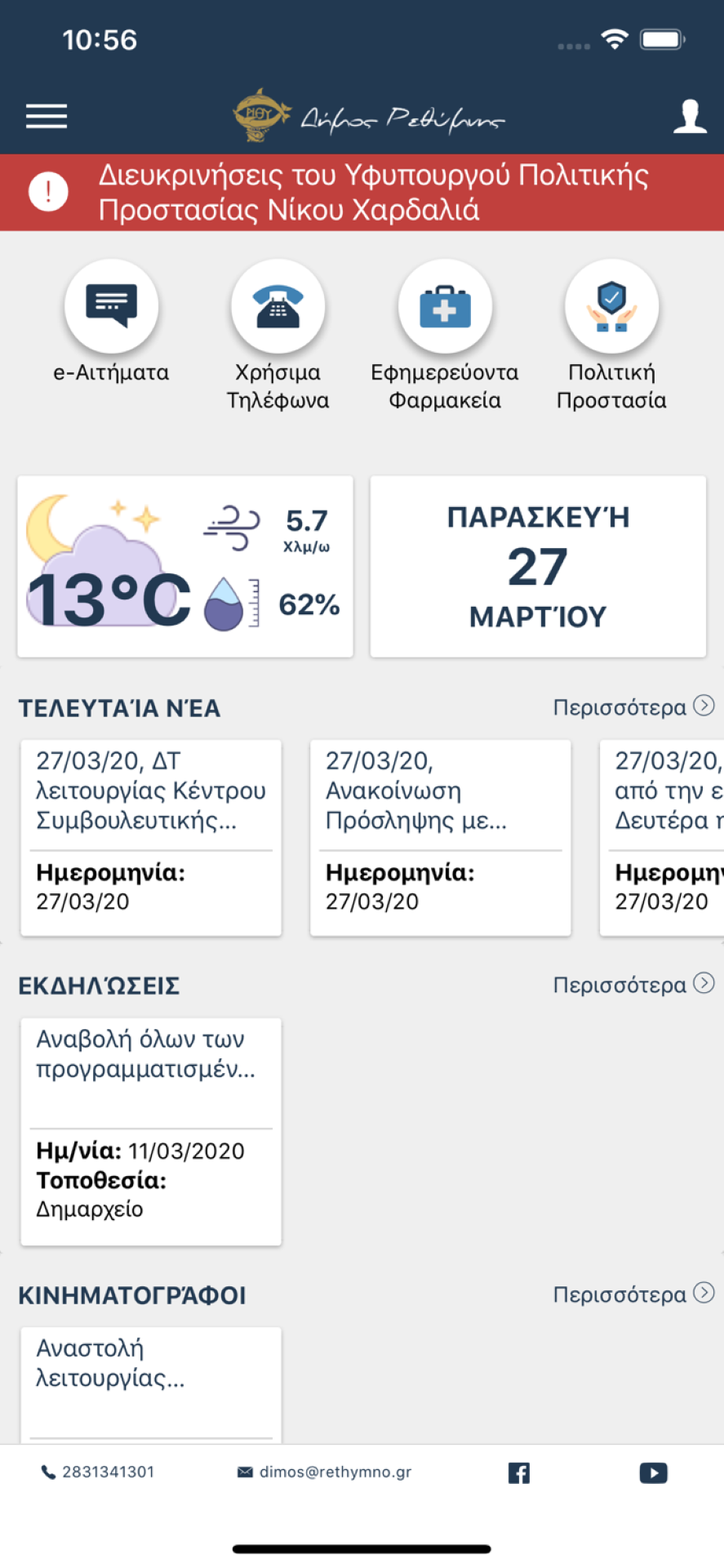Open the YouTube channel icon
This screenshot has height=1568, width=724.
click(653, 1472)
